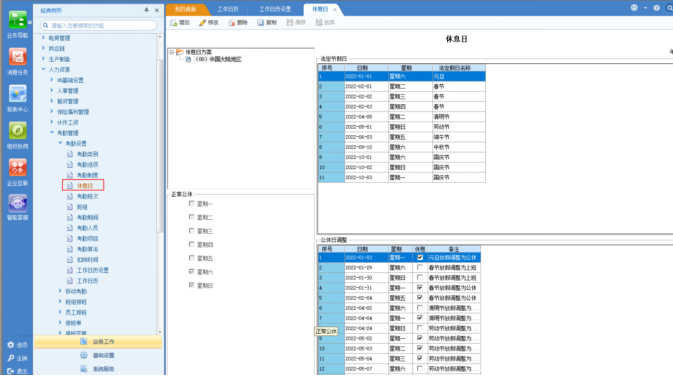Expand the 生产制造 tree node
The image size is (673, 376).
pos(43,59)
